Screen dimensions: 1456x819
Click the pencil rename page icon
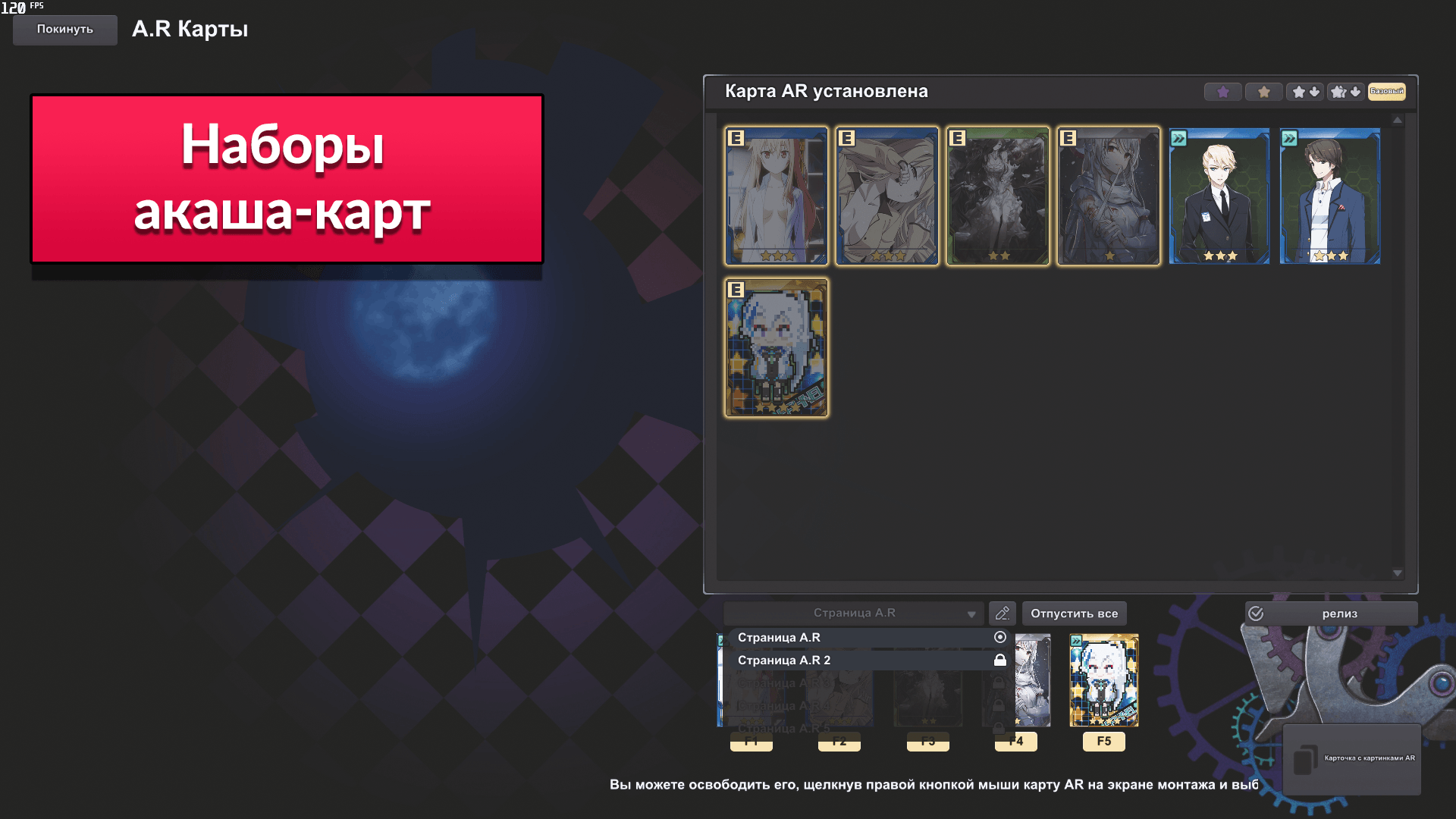pos(1002,613)
